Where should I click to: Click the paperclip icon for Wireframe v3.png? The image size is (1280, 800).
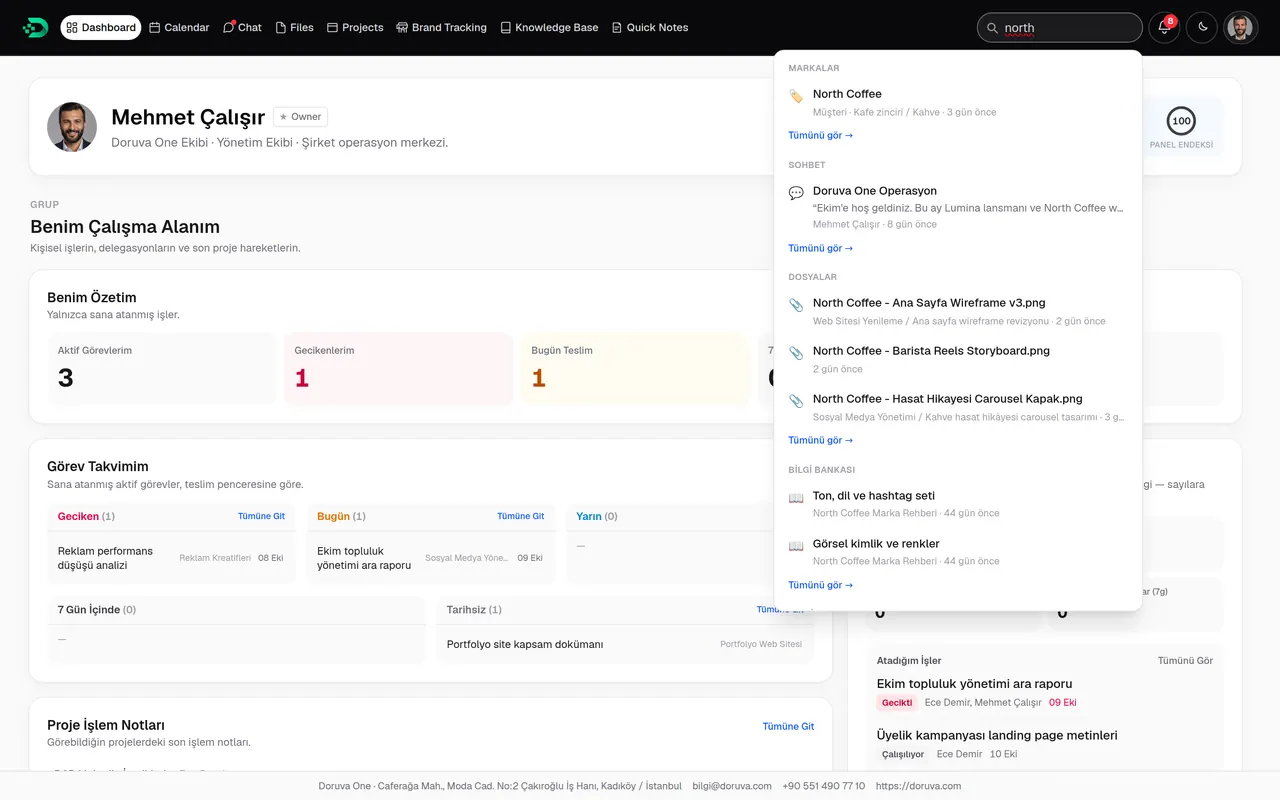[x=796, y=305]
